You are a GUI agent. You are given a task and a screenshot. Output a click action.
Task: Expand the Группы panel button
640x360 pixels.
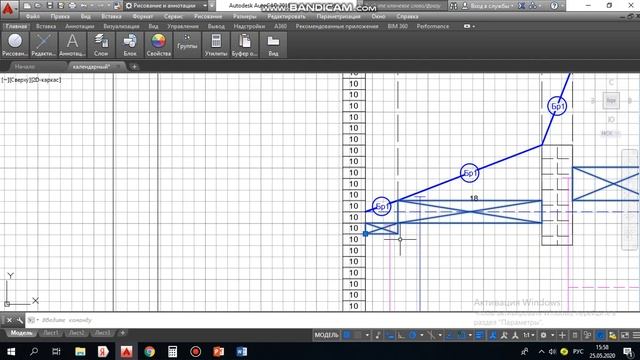187,44
